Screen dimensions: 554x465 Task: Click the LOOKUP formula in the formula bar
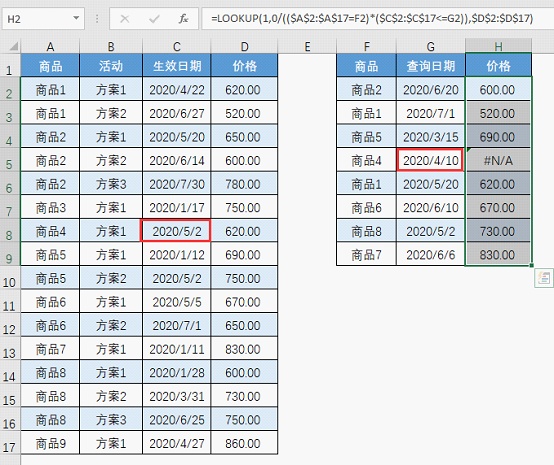(x=372, y=18)
